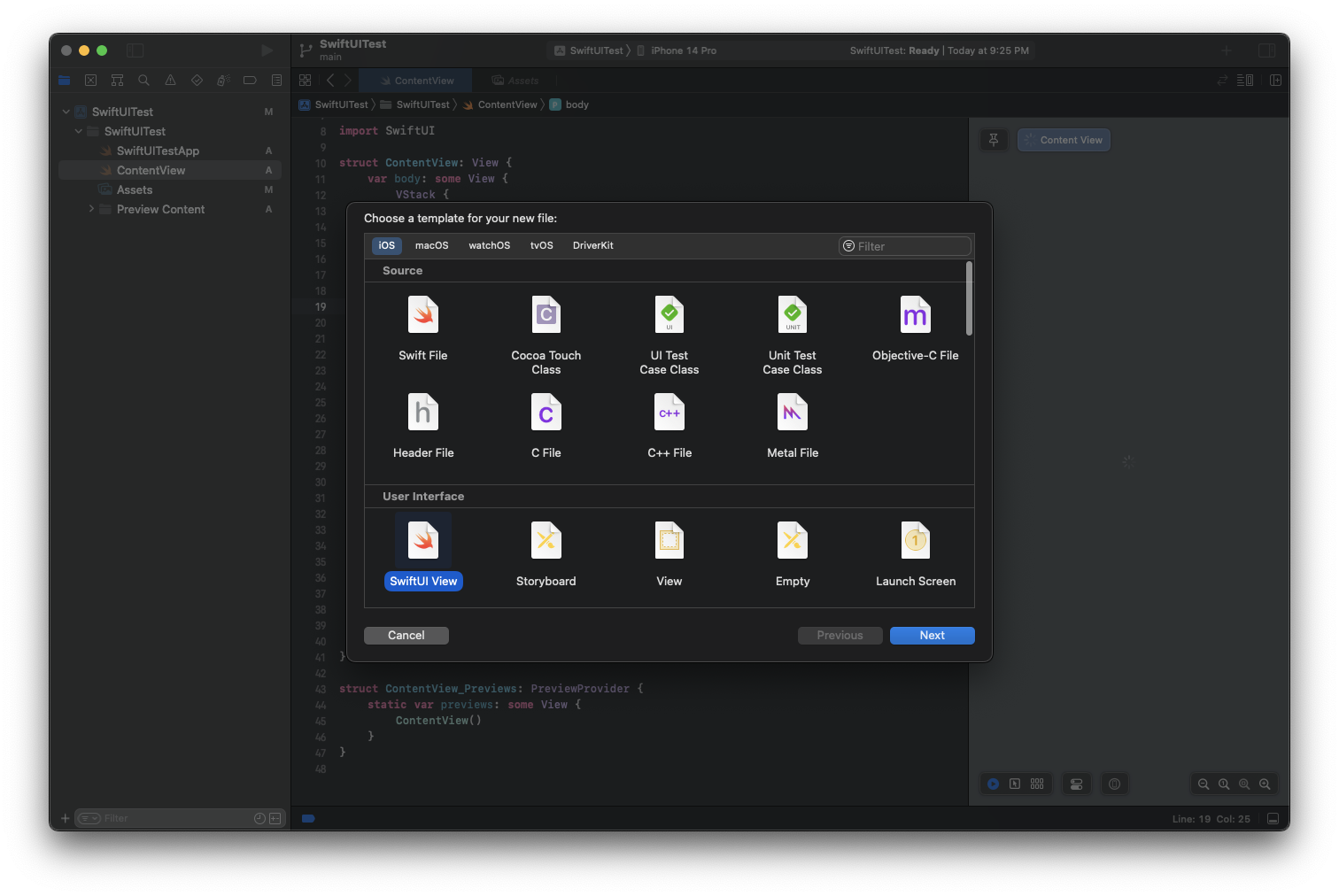Select the View interface template
The image size is (1339, 896).
coord(669,554)
